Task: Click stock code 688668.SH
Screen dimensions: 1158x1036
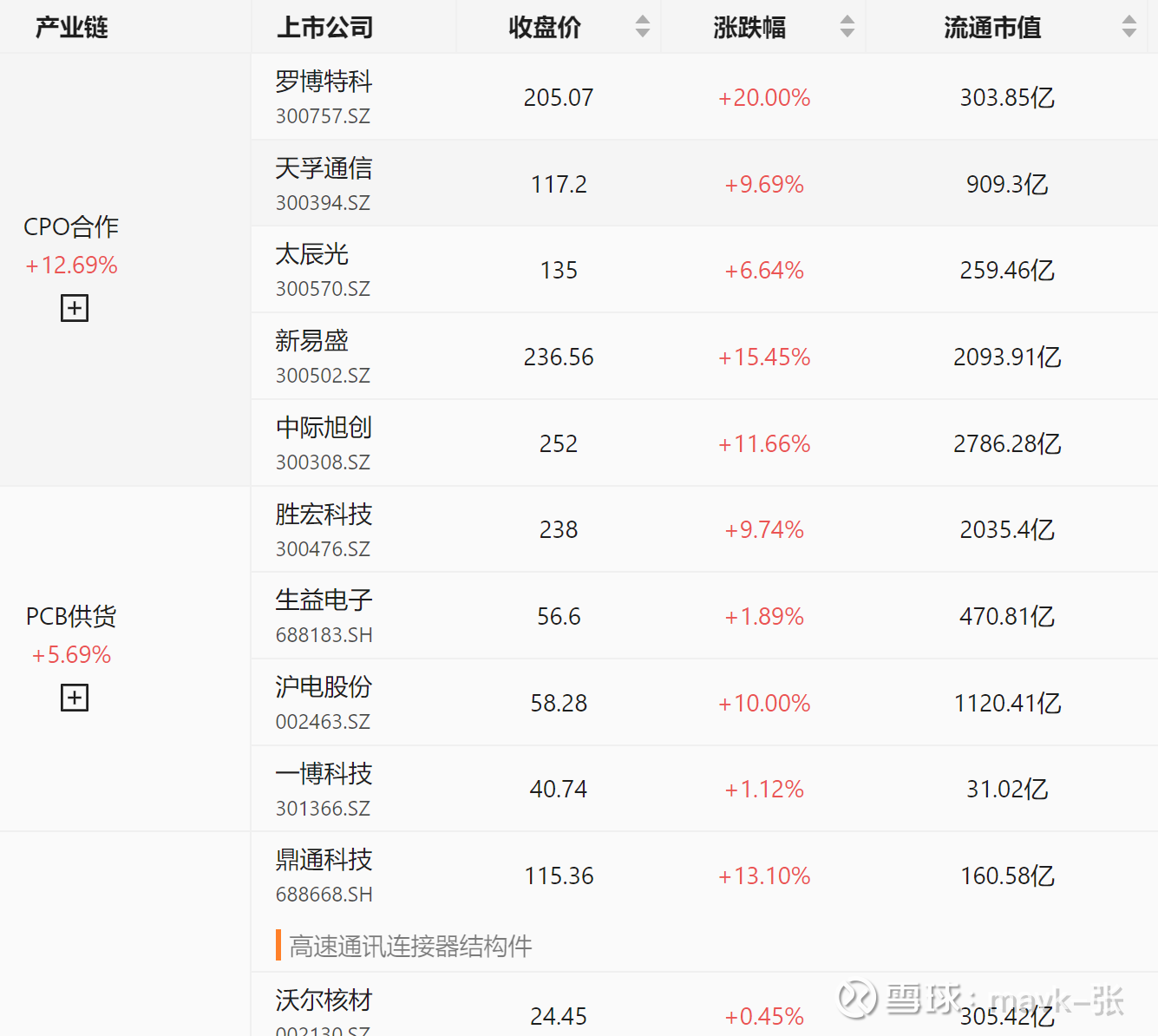Action: pos(324,895)
